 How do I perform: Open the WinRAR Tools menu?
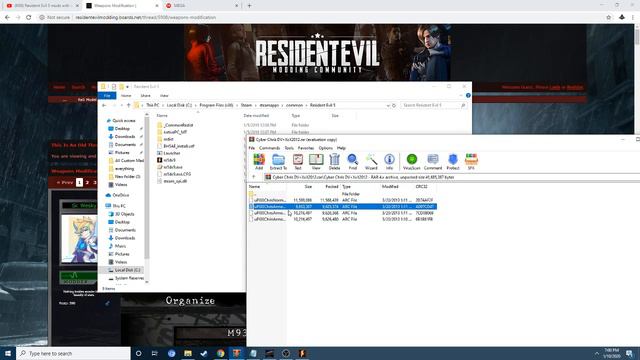289,148
